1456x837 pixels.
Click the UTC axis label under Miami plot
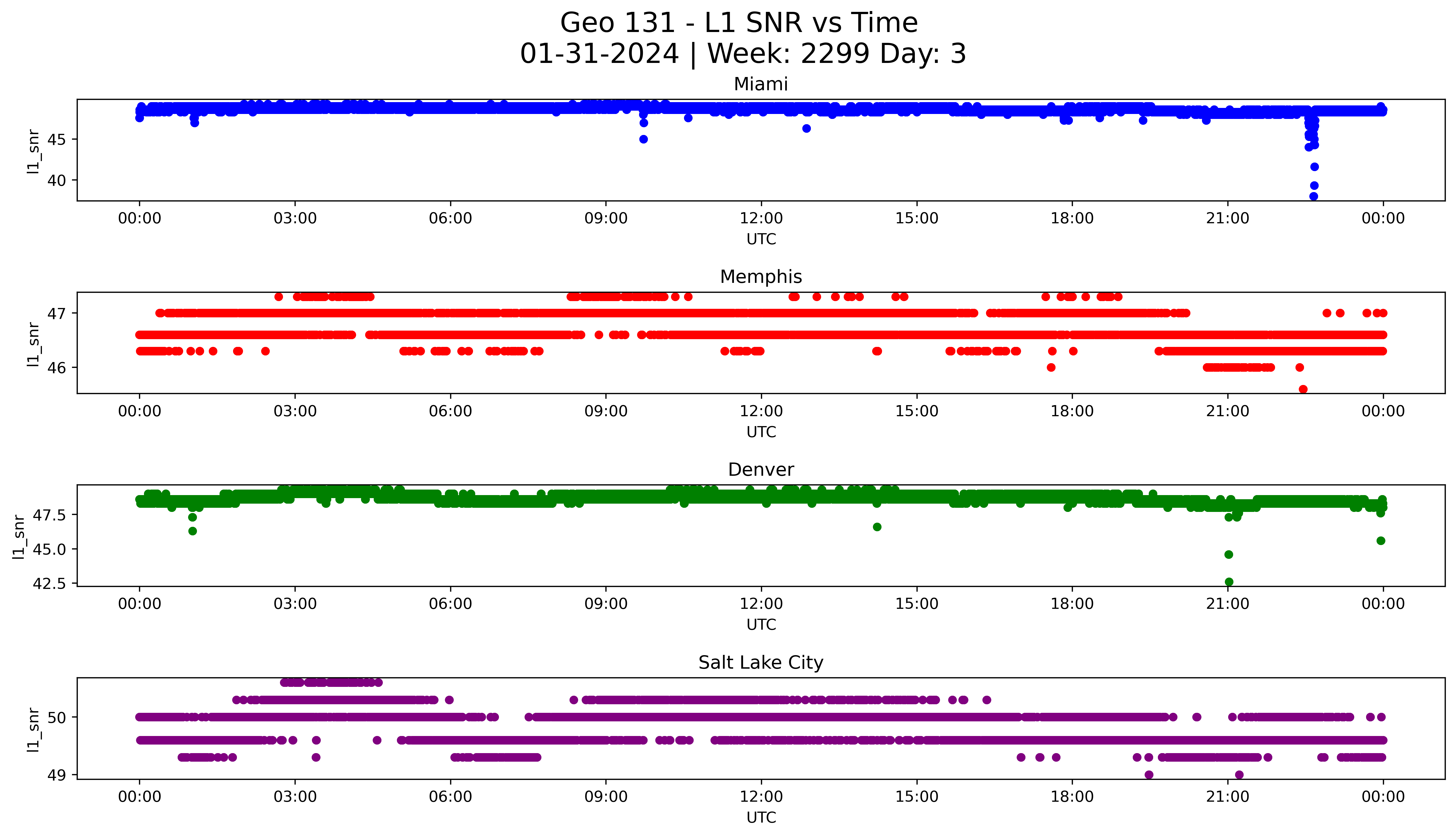[761, 239]
